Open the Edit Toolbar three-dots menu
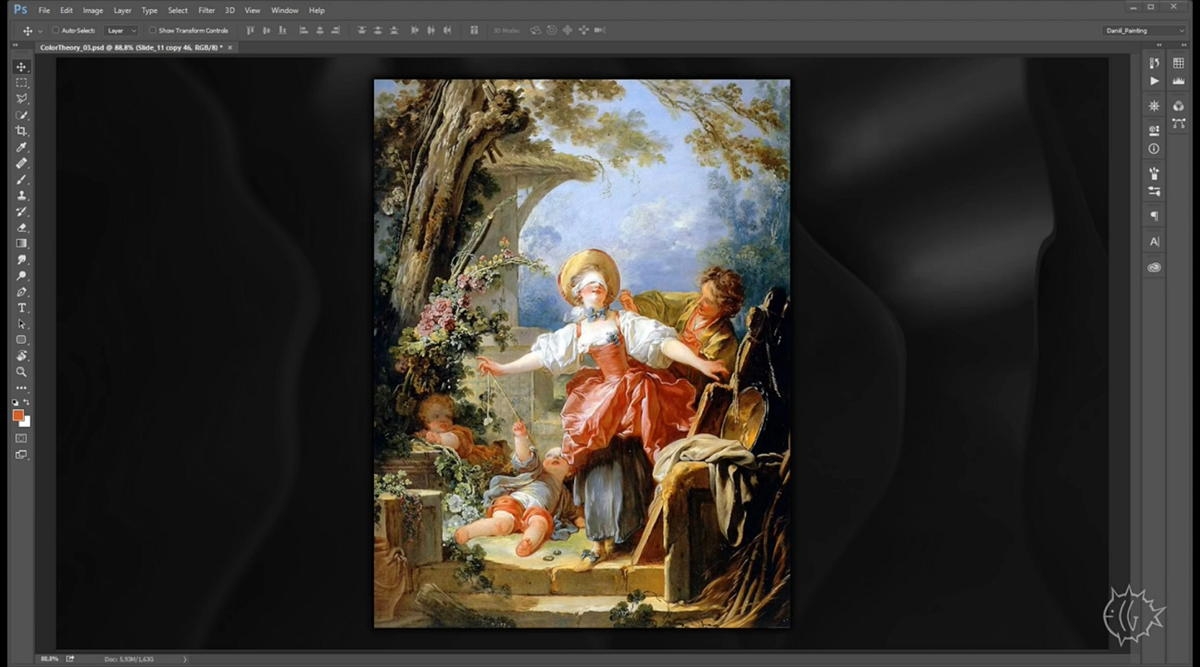Viewport: 1200px width, 667px height. point(21,387)
